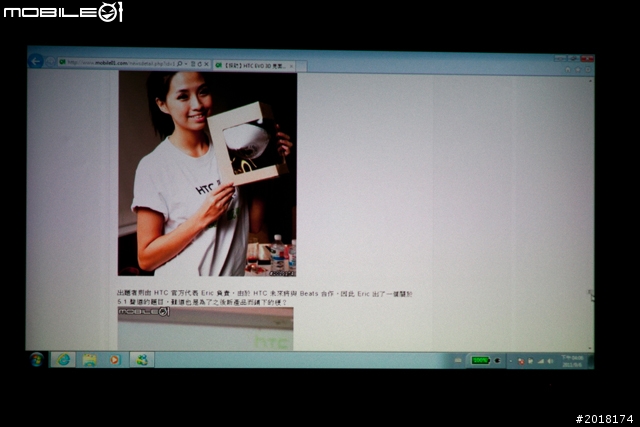Open Windows Explorer from the taskbar
Screen dimensions: 640x427
point(89,360)
